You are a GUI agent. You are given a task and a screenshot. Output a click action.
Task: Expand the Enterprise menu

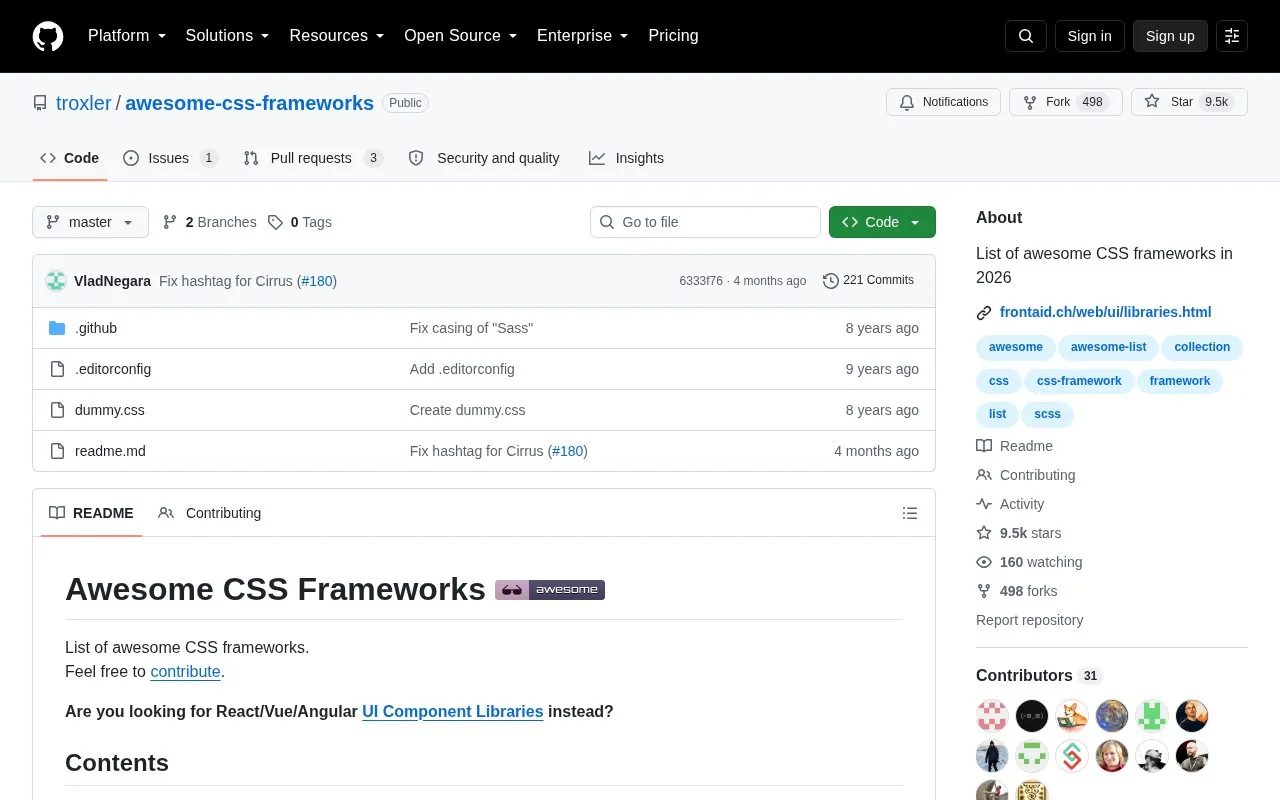[x=583, y=36]
